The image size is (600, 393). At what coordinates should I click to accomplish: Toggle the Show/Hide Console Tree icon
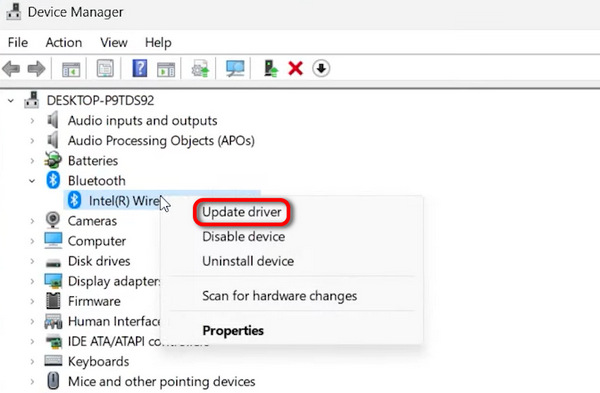pyautogui.click(x=71, y=69)
